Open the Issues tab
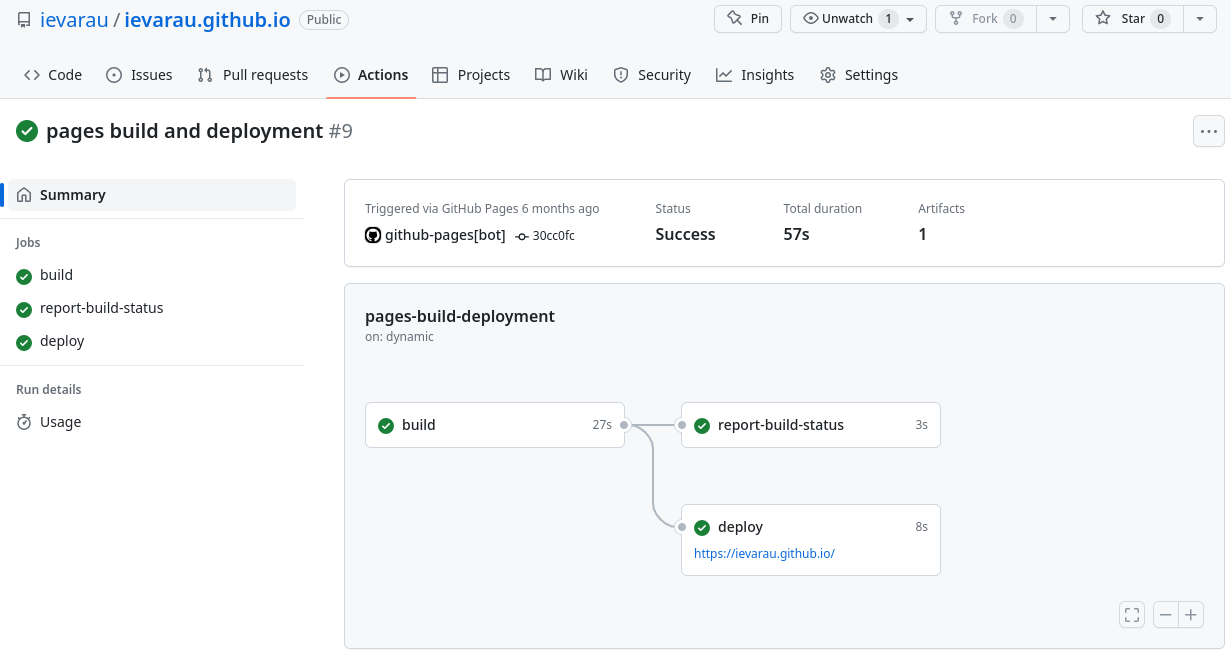Screen dimensions: 1231x654 tap(139, 75)
